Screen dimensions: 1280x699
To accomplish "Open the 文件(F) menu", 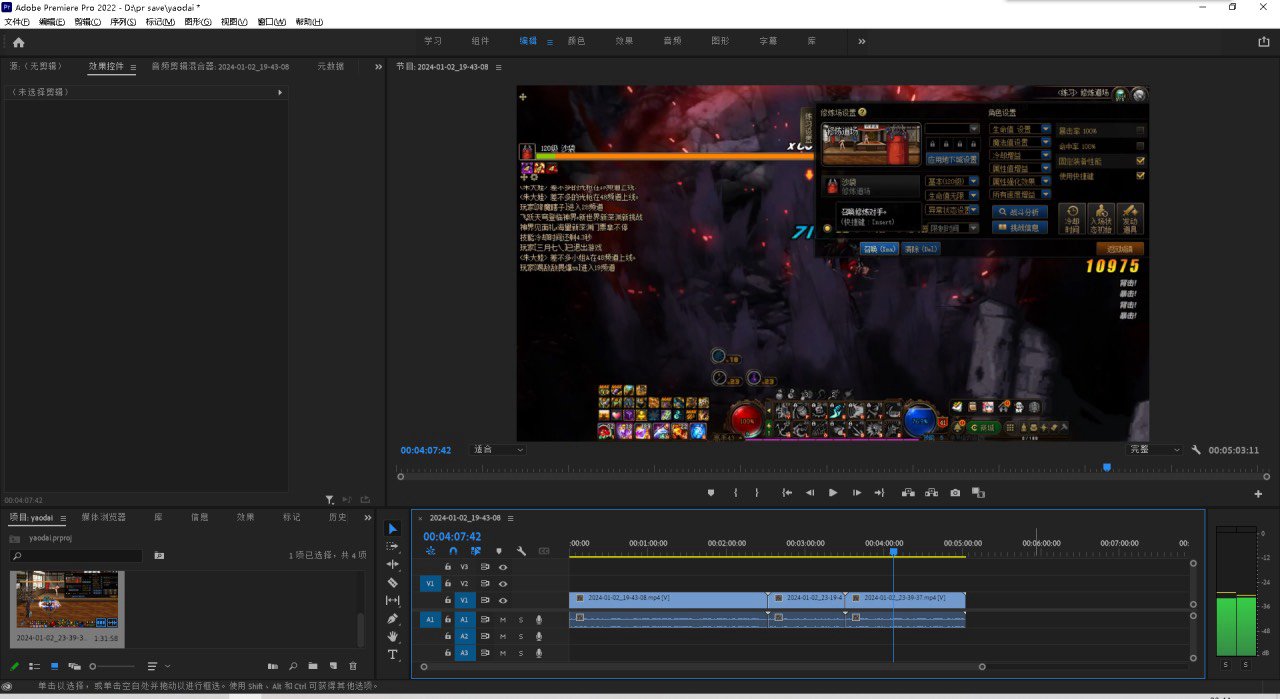I will coord(18,22).
